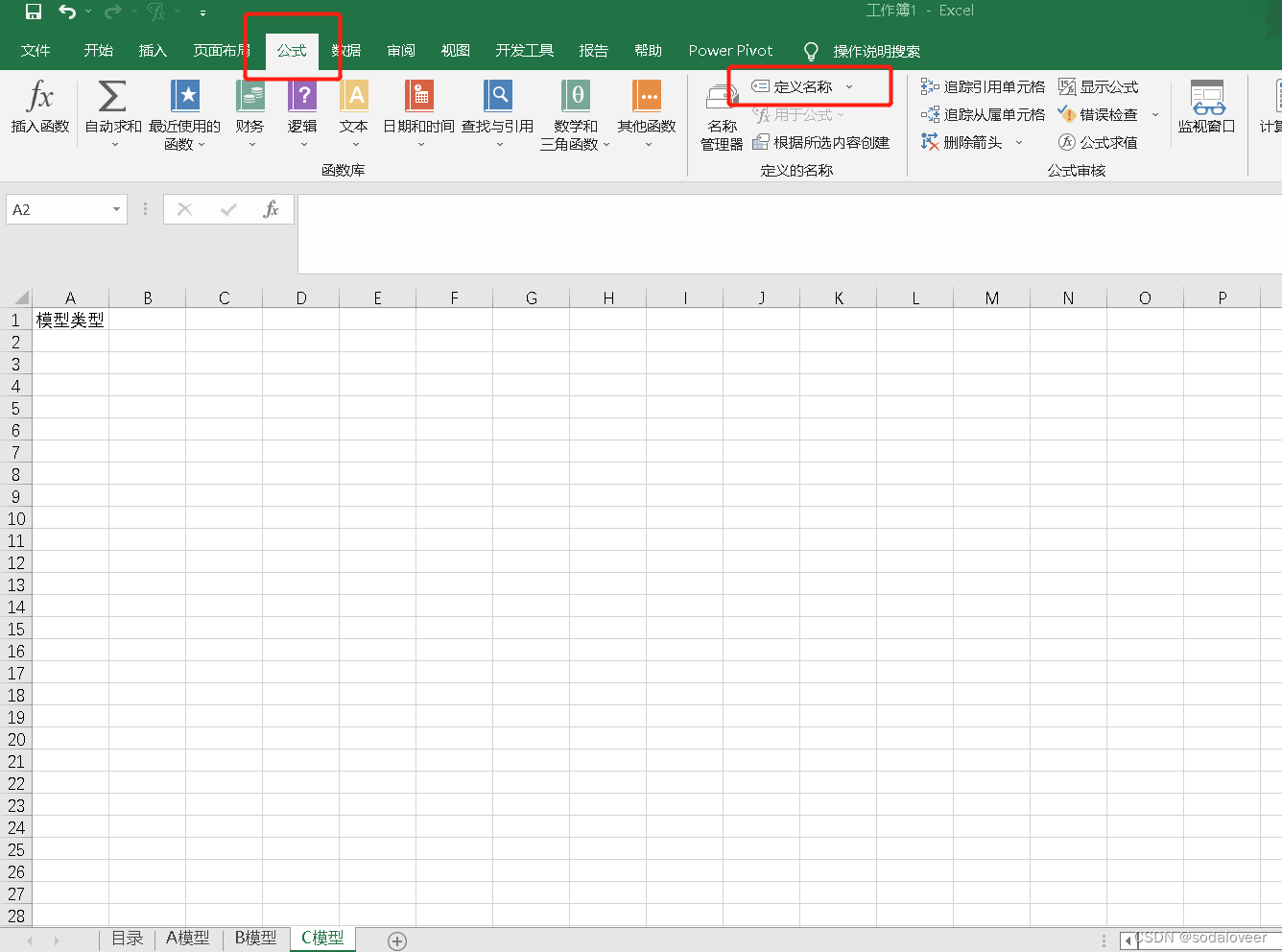The image size is (1282, 952).
Task: Click in the formula bar input area
Action: point(789,234)
